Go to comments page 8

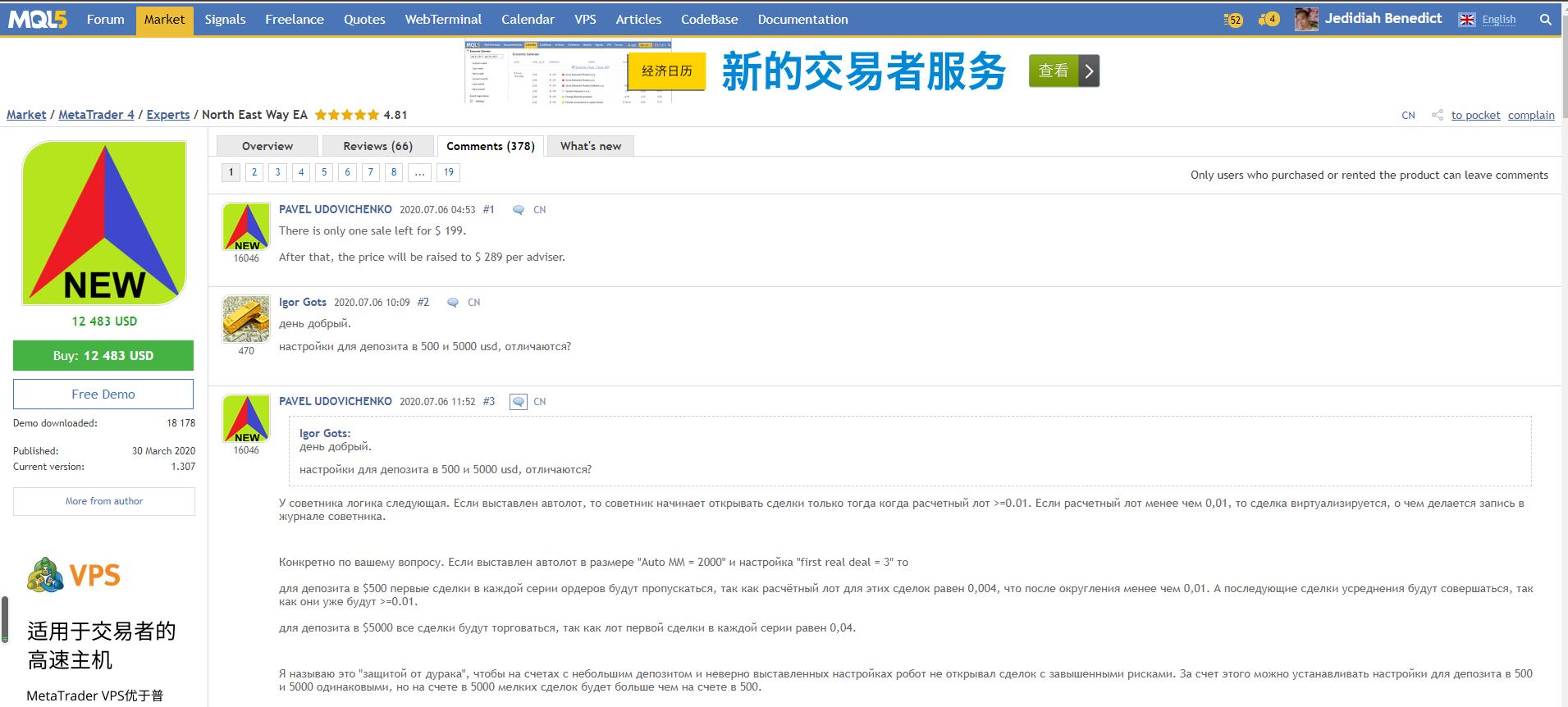click(x=394, y=172)
